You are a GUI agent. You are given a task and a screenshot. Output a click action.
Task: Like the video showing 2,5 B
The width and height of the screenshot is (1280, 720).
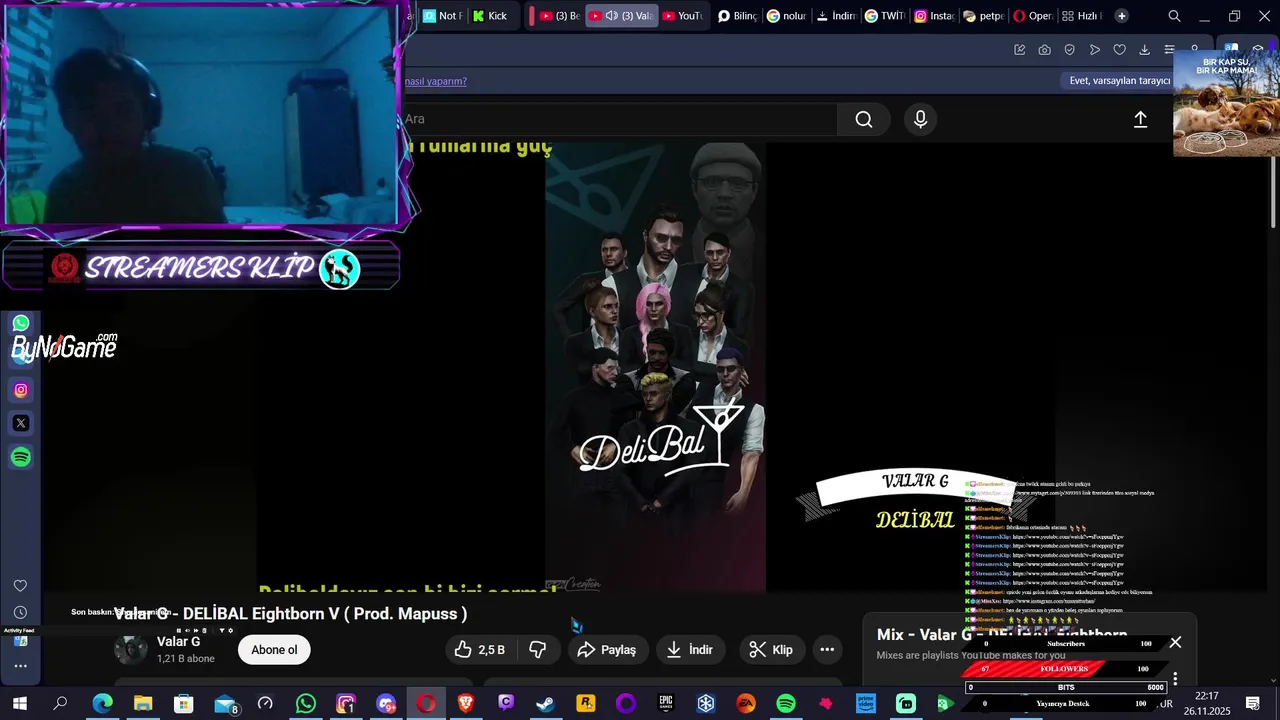pos(480,650)
